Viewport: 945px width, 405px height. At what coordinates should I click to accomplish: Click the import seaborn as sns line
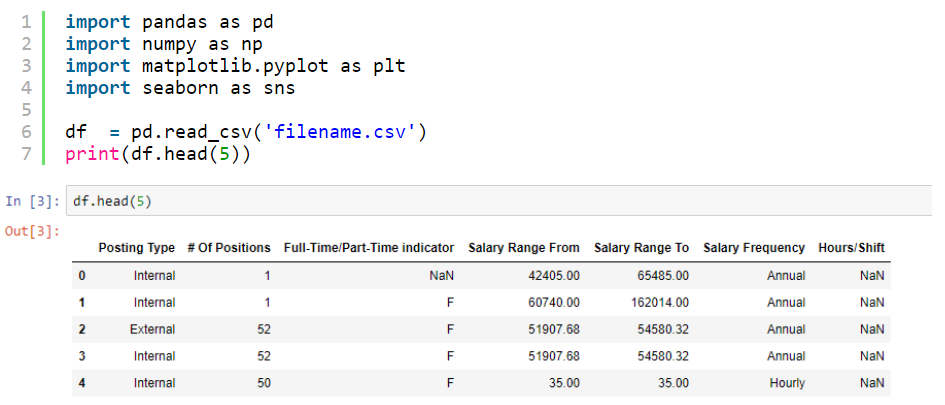[x=180, y=88]
